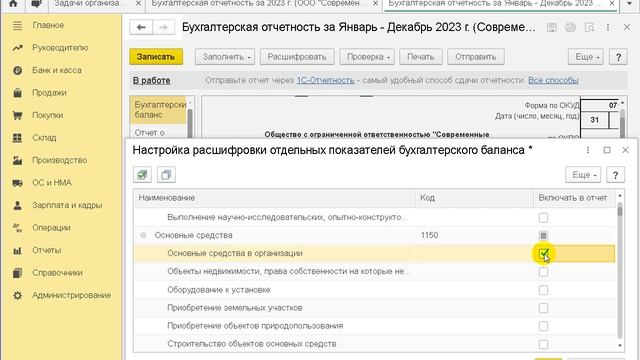Open the Проверка dropdown button
The width and height of the screenshot is (640, 360).
point(367,57)
